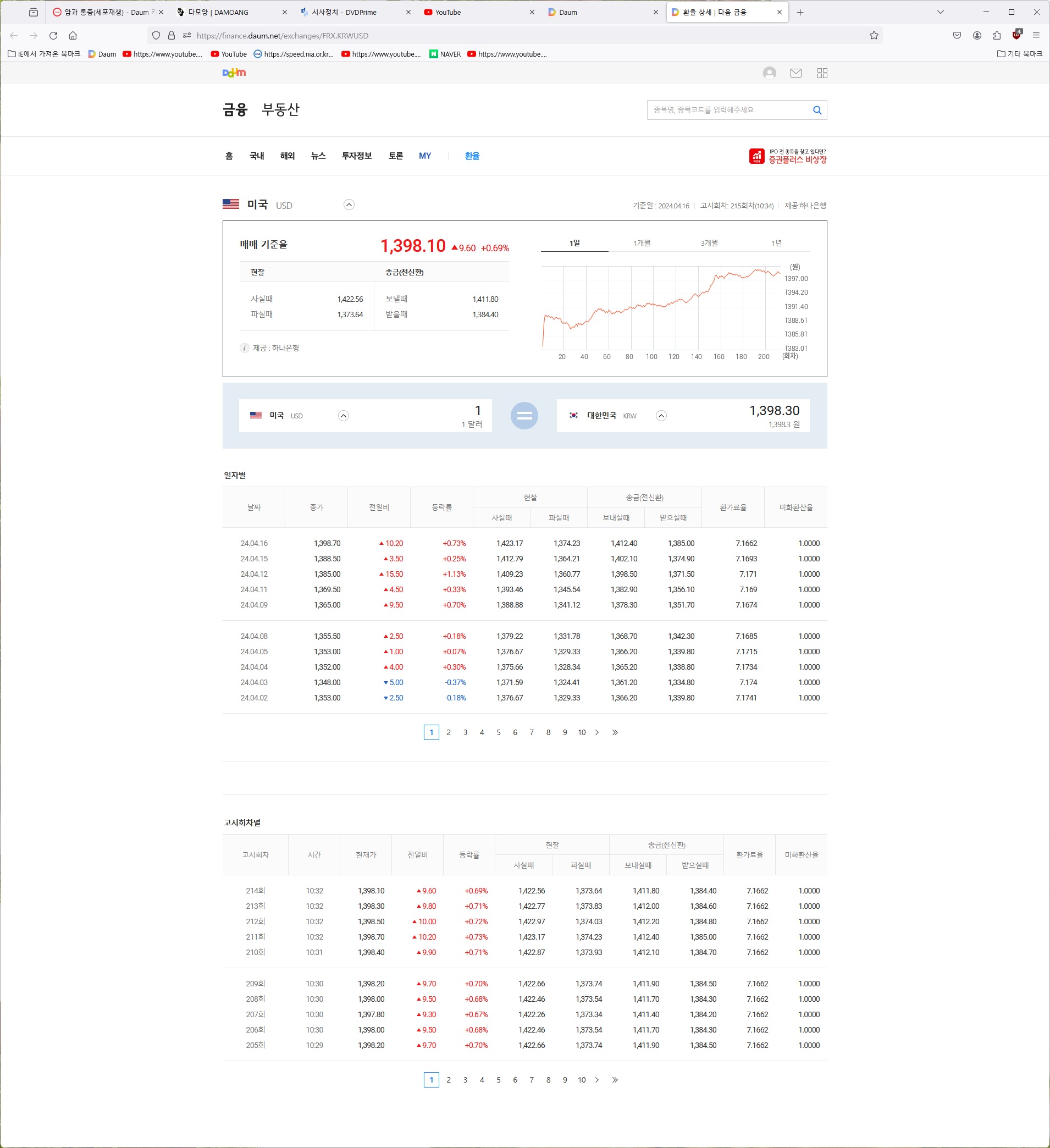Jump to last page of 고시회차별 table

tap(615, 1080)
